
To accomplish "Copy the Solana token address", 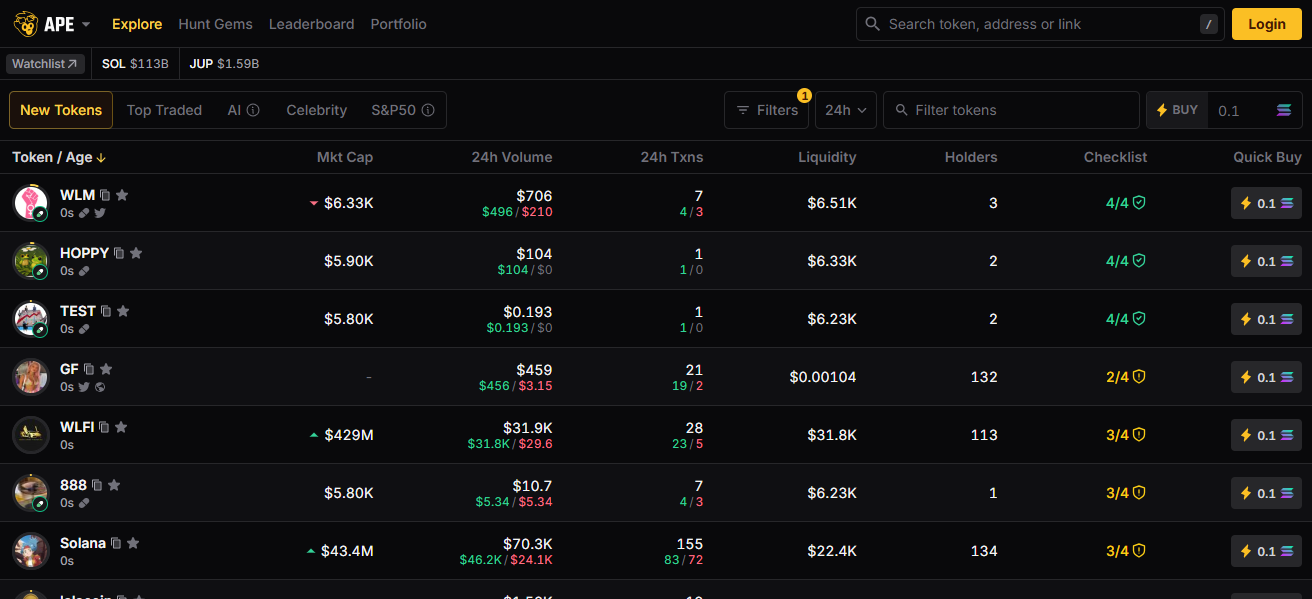I will click(116, 544).
